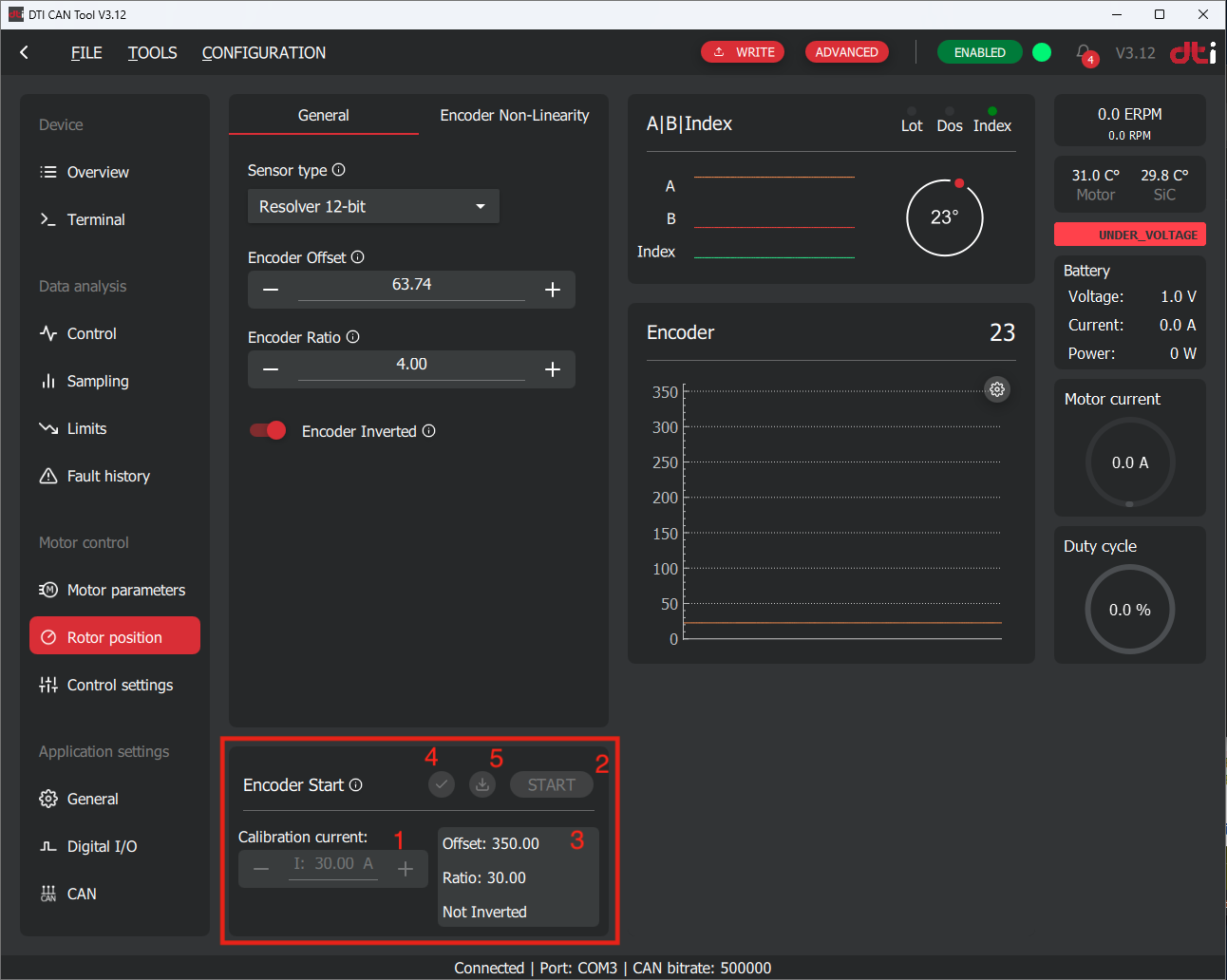Click the Encoder Start download icon
This screenshot has height=980, width=1227.
(x=482, y=784)
